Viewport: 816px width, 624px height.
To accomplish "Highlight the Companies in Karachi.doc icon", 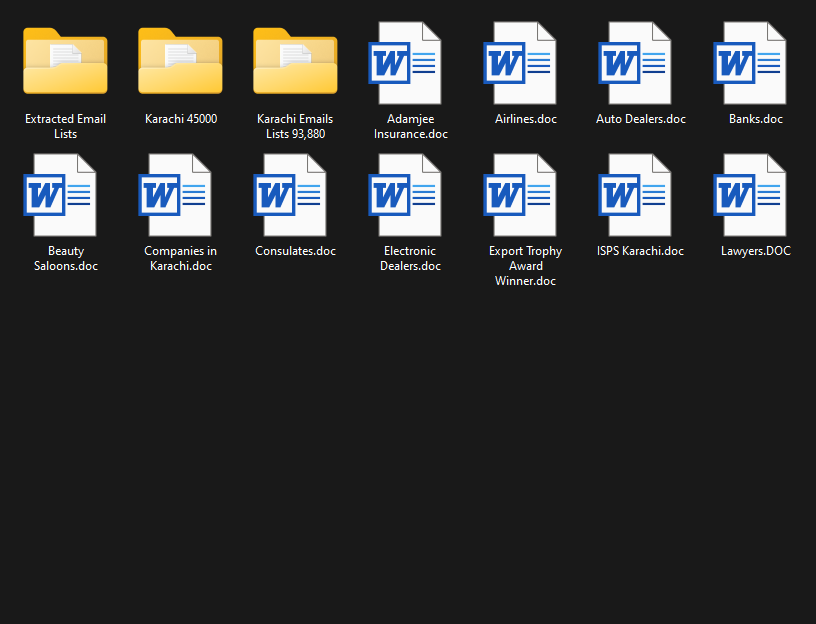I will coord(180,195).
